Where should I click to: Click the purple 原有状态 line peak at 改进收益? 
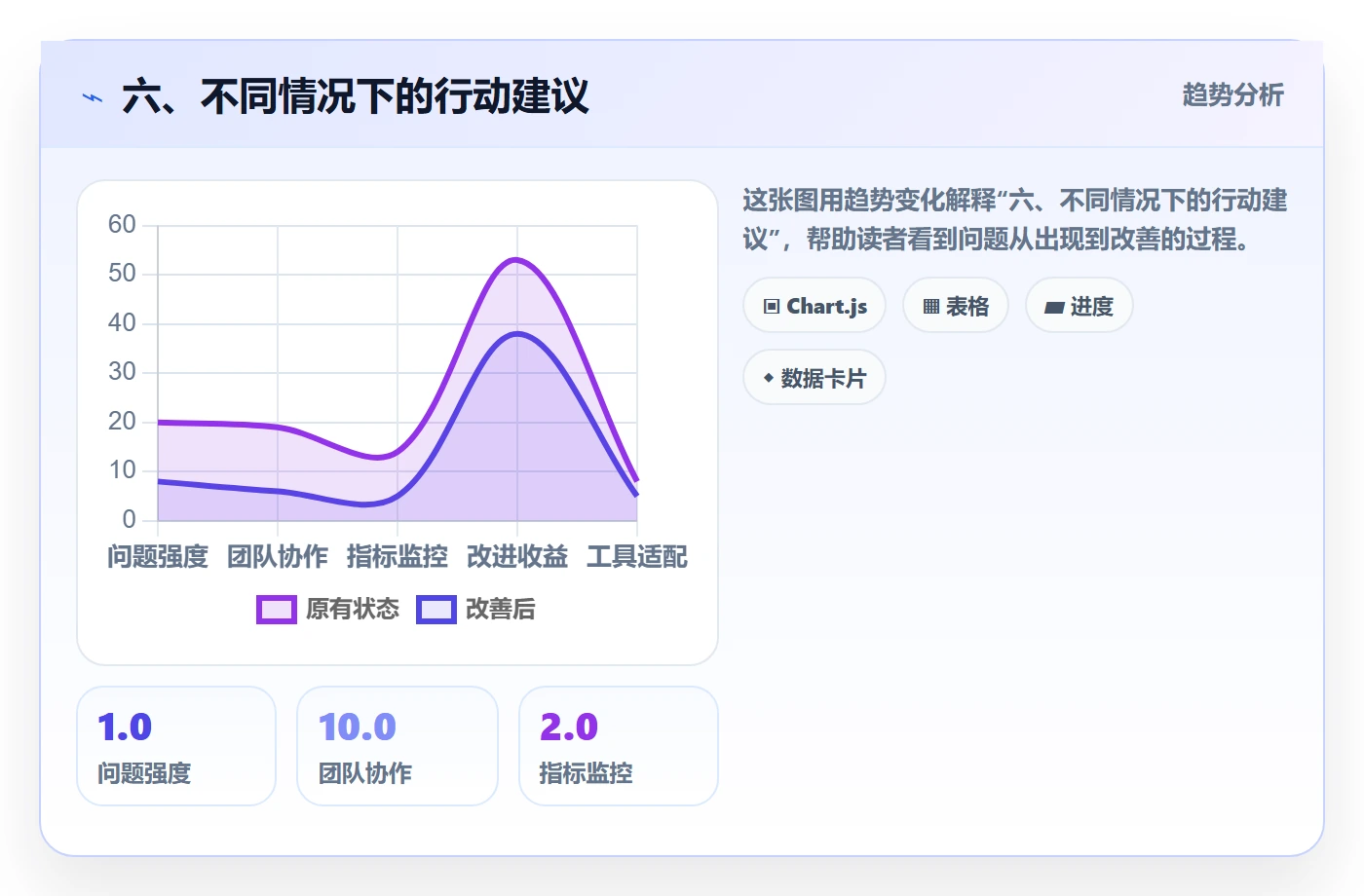pos(516,260)
